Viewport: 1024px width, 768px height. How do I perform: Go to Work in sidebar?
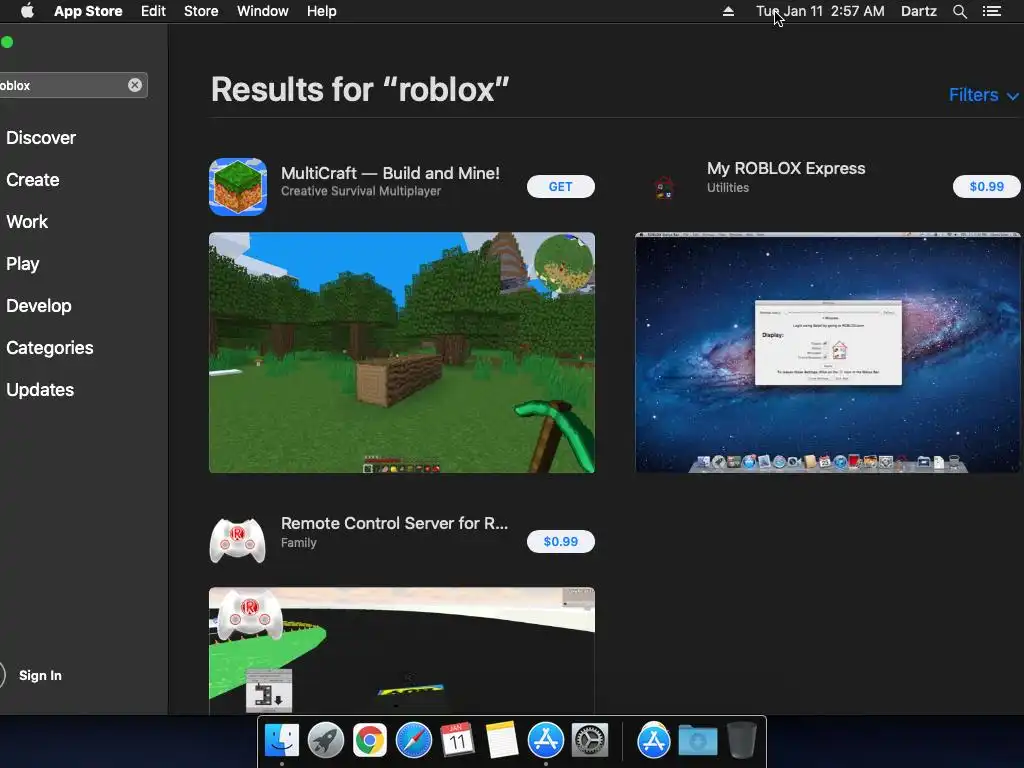pyautogui.click(x=27, y=221)
